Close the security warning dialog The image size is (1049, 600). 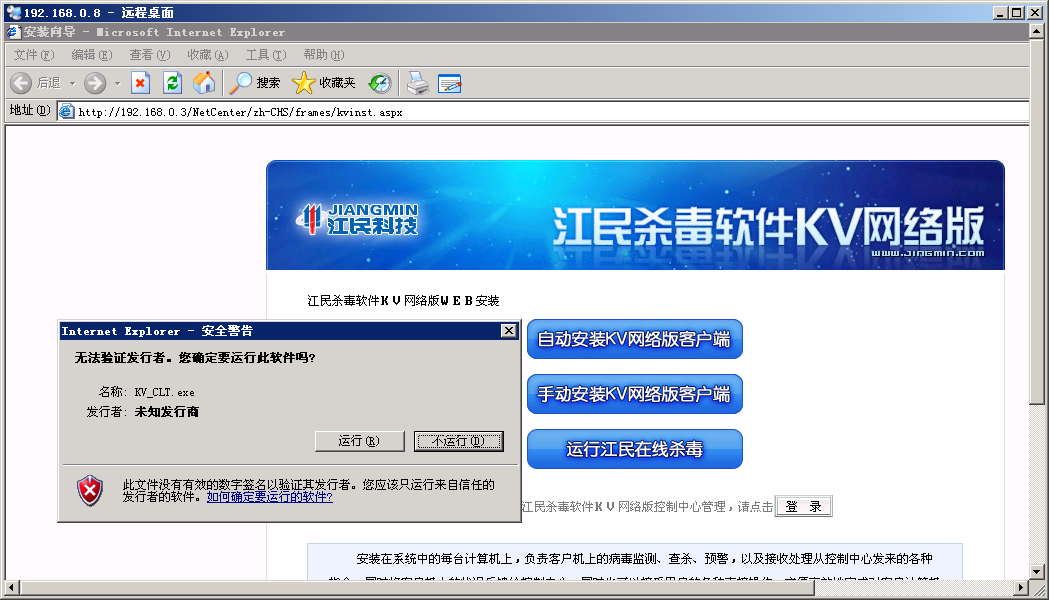click(509, 330)
